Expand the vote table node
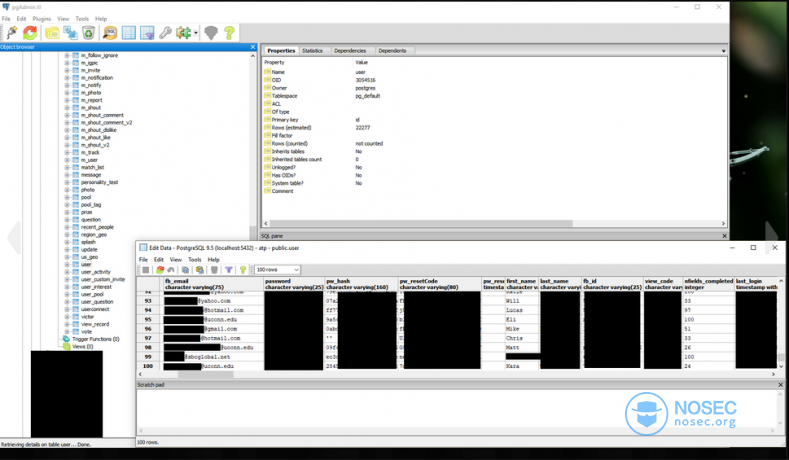Image resolution: width=789 pixels, height=460 pixels. pos(67,331)
